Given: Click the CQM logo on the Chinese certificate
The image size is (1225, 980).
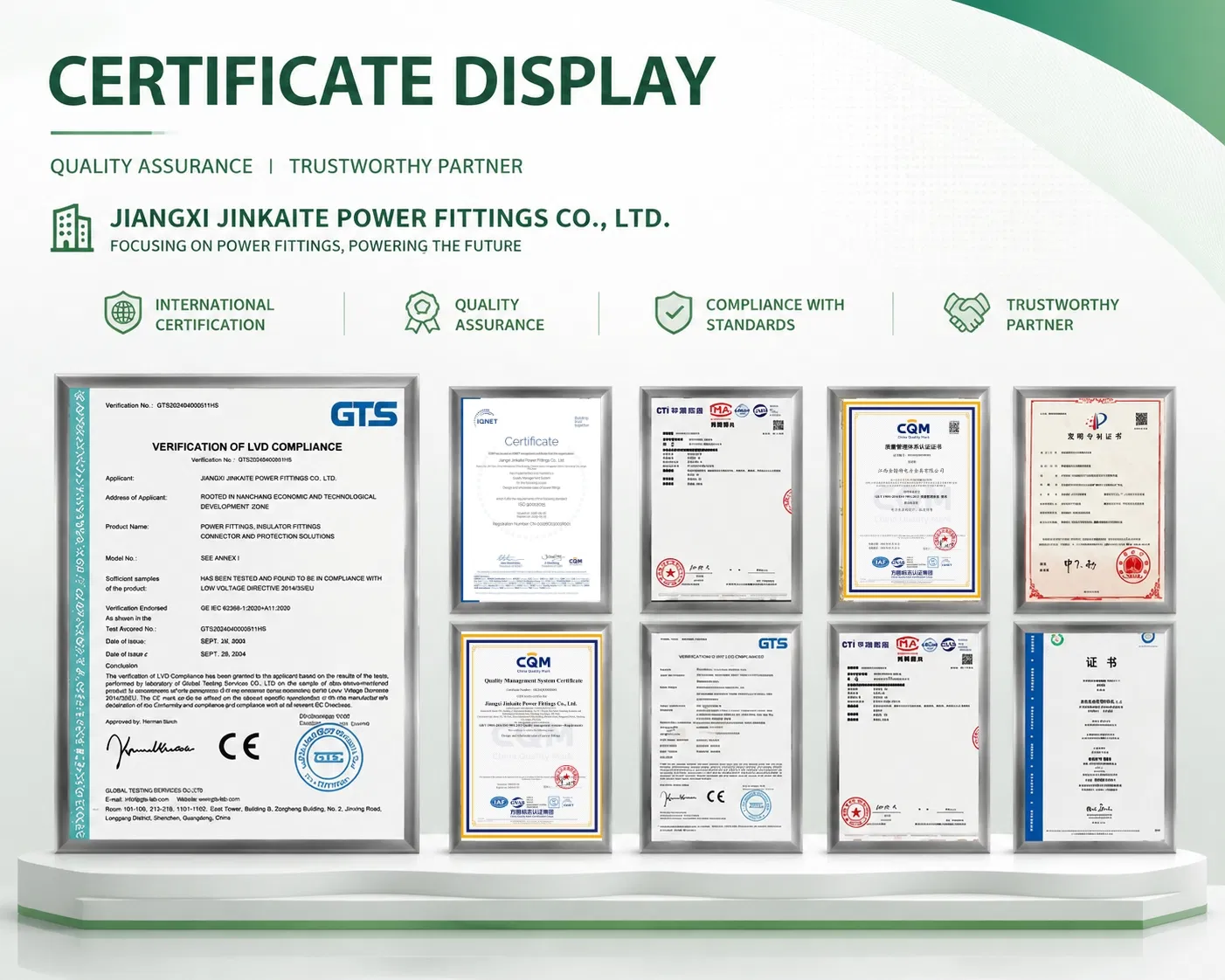Looking at the screenshot, I should 913,429.
